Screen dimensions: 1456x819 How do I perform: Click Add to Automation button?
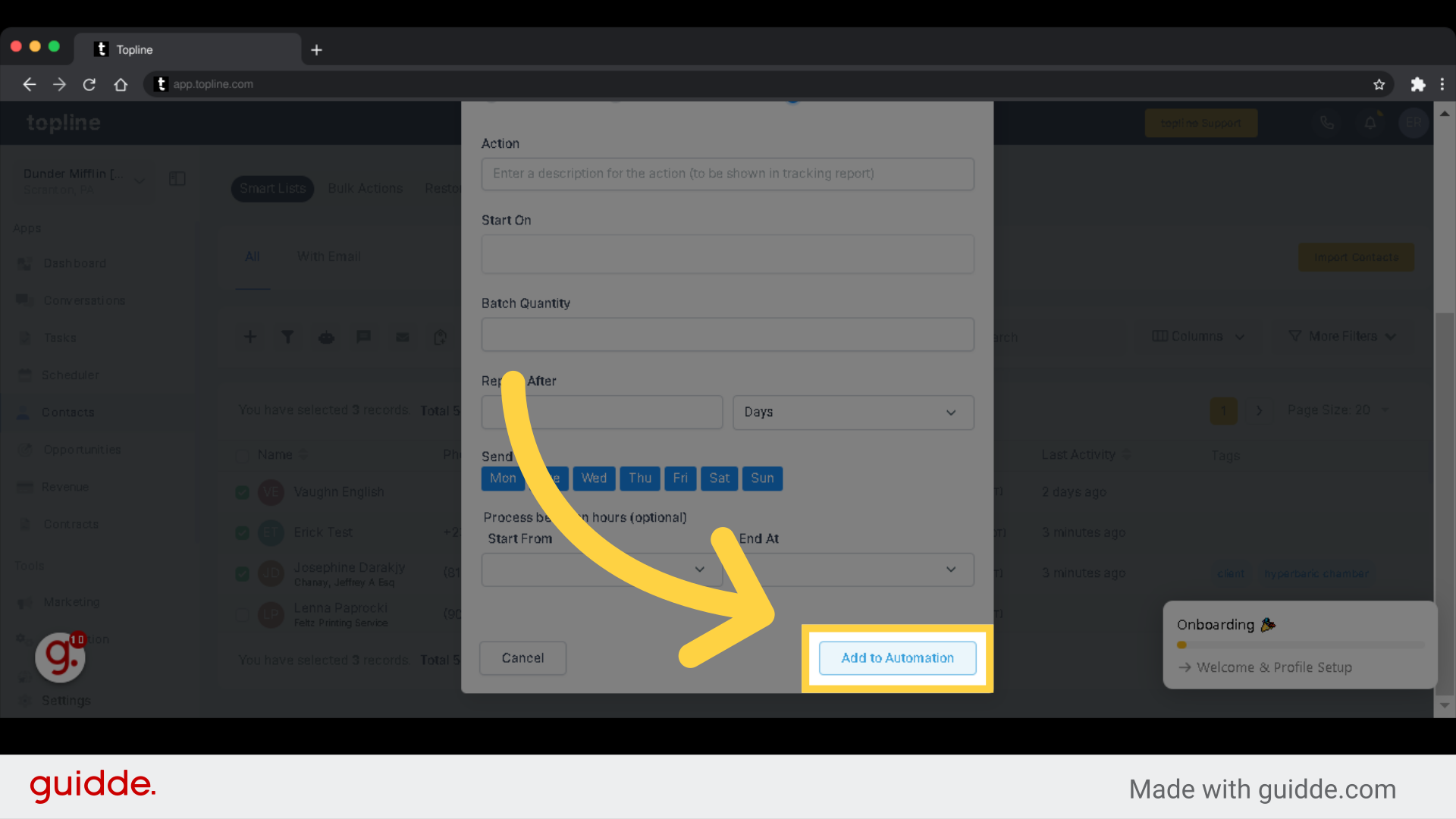coord(897,658)
